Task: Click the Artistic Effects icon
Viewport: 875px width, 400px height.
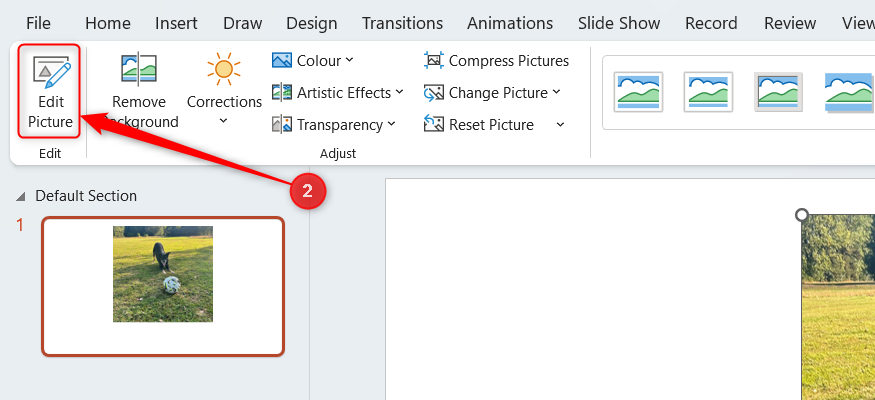Action: [282, 92]
